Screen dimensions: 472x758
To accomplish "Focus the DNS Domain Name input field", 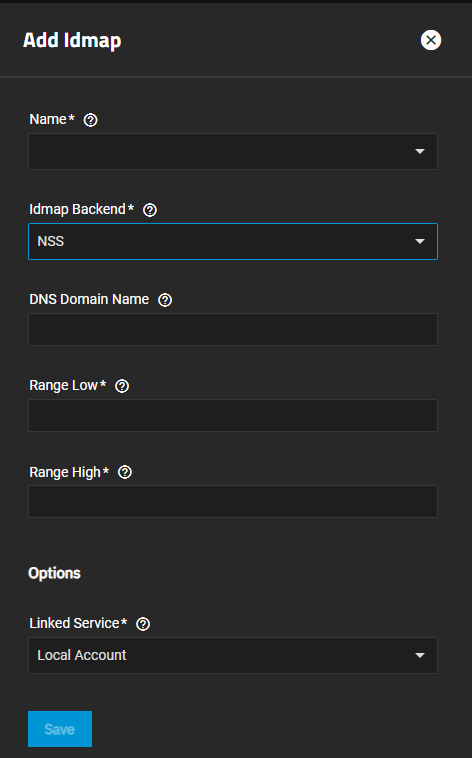I will coord(233,330).
